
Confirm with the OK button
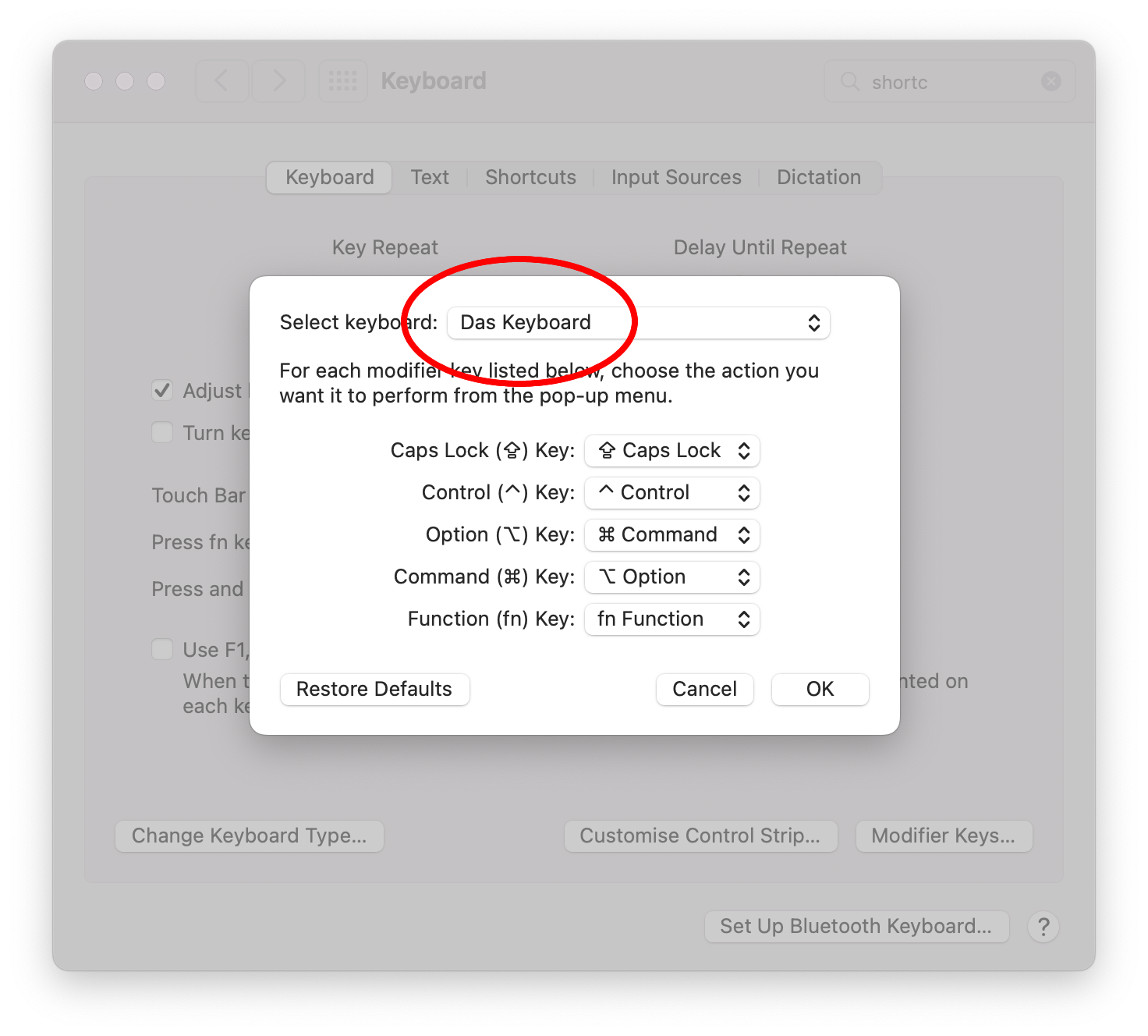click(x=820, y=690)
